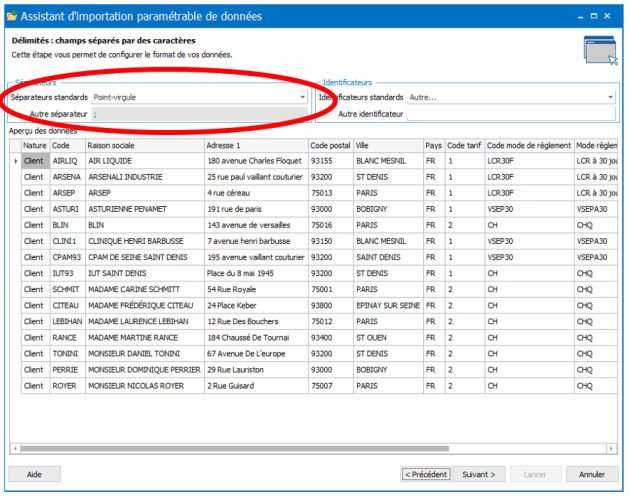Click the Place du 8 mai 1945 cell
This screenshot has width=630, height=499.
[256, 274]
